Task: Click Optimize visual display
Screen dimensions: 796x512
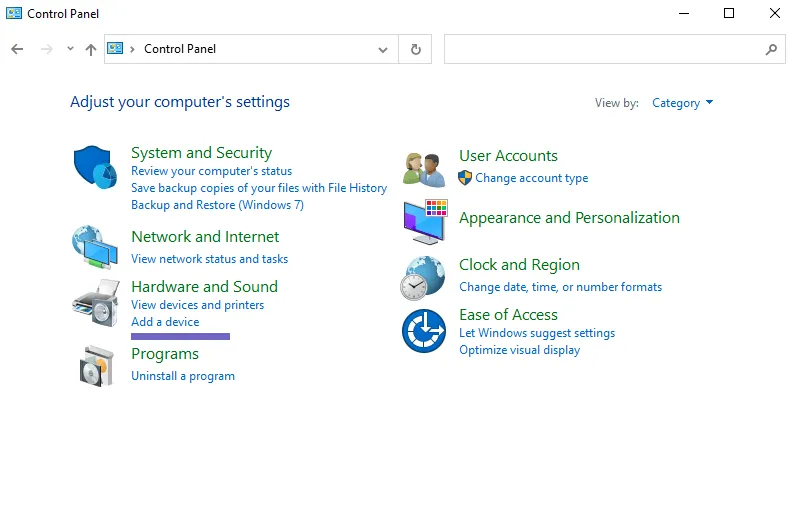Action: point(519,350)
